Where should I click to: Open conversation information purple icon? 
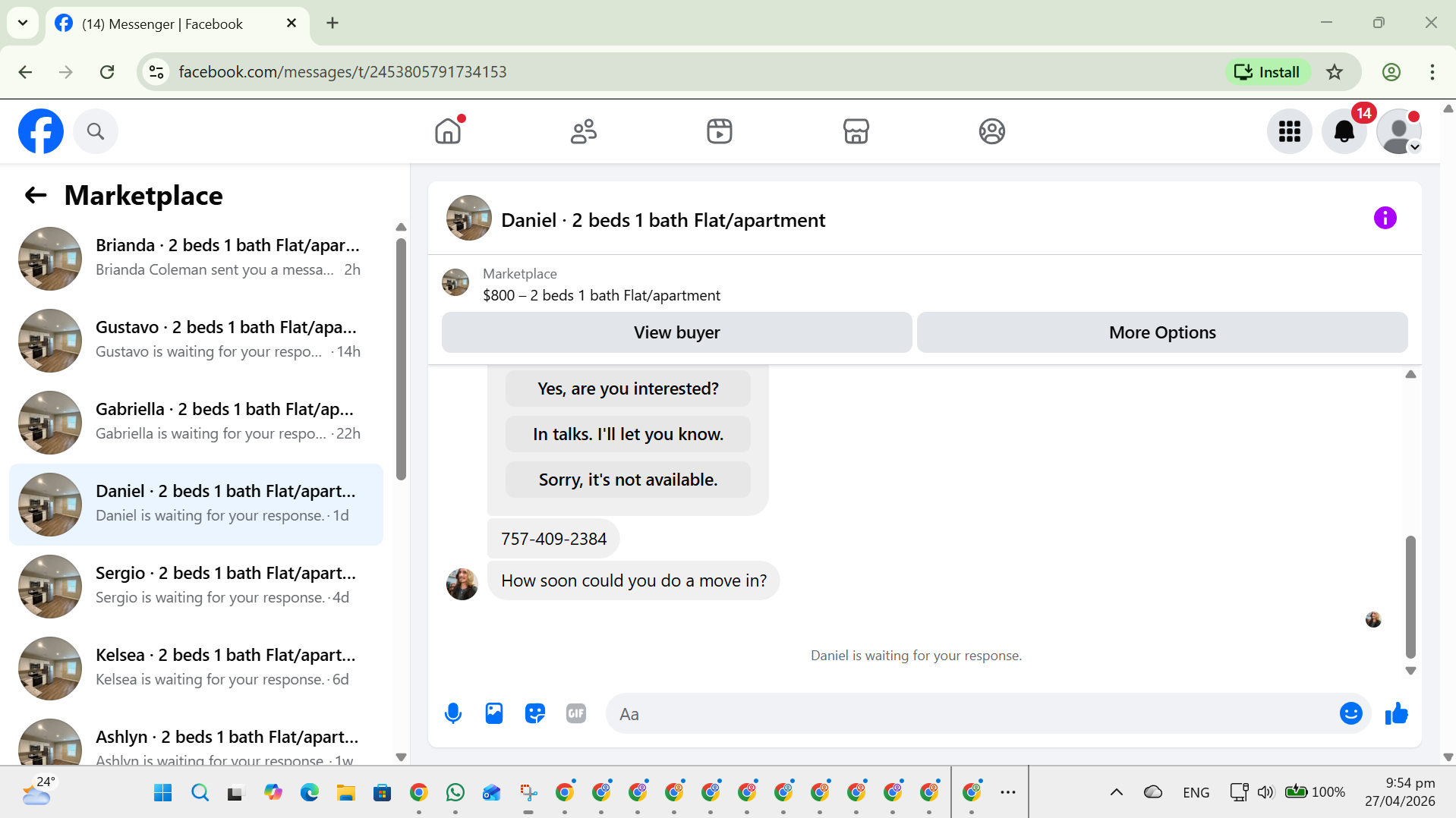pyautogui.click(x=1385, y=219)
